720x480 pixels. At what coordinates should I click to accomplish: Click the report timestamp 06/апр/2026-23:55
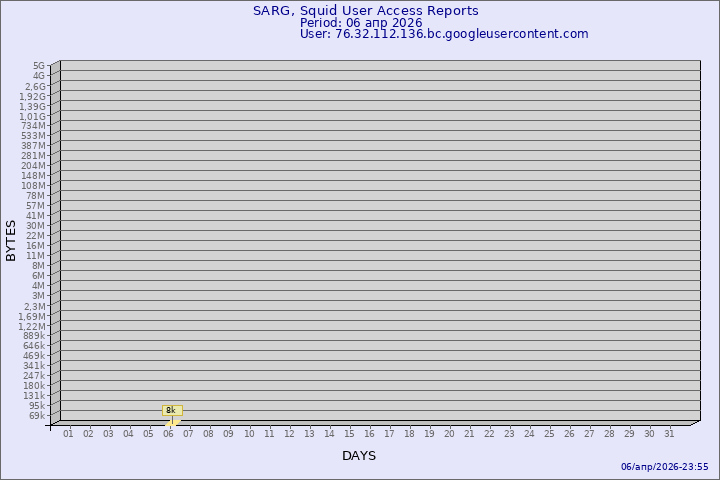[664, 467]
